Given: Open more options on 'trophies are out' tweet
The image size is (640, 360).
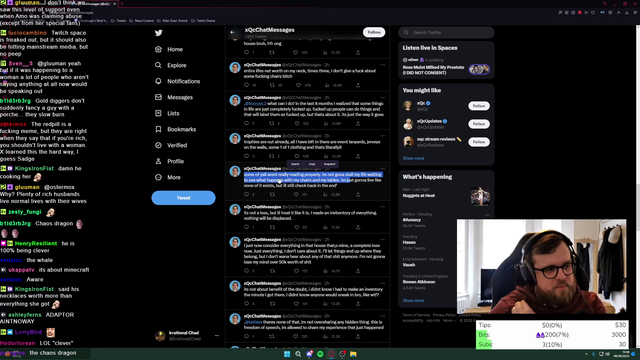Looking at the screenshot, I should 382,136.
